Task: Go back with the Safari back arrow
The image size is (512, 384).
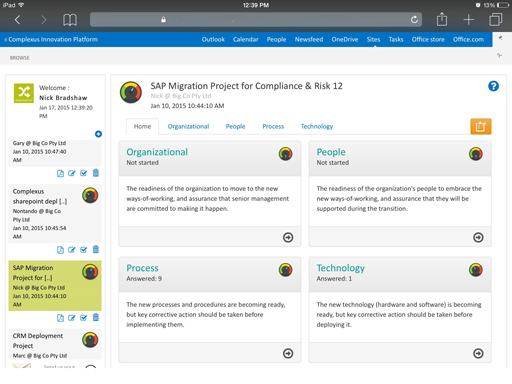Action: click(x=18, y=20)
